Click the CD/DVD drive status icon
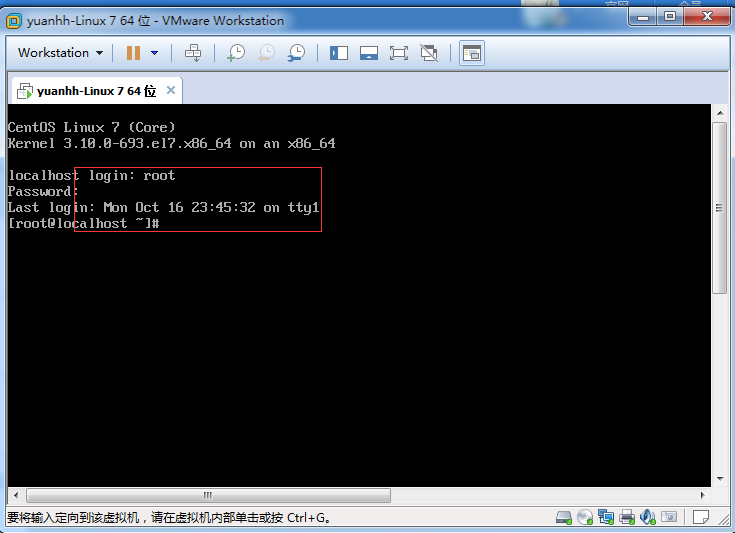Viewport: 735px width, 533px height. (585, 517)
